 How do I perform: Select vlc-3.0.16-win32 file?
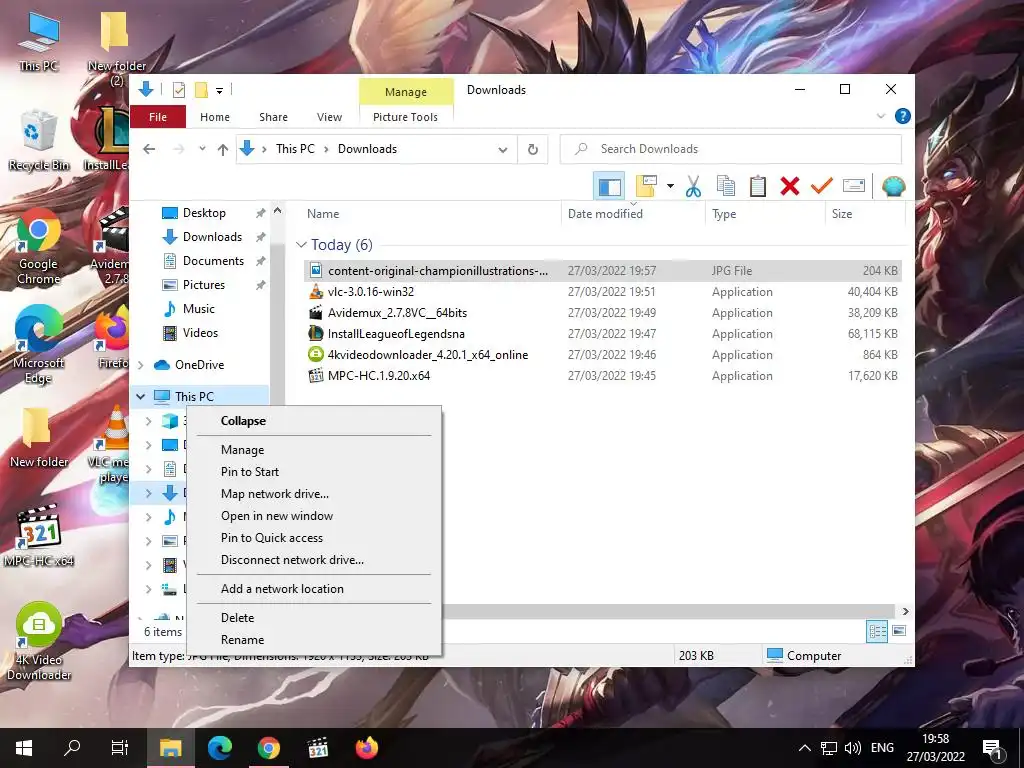(x=602, y=292)
